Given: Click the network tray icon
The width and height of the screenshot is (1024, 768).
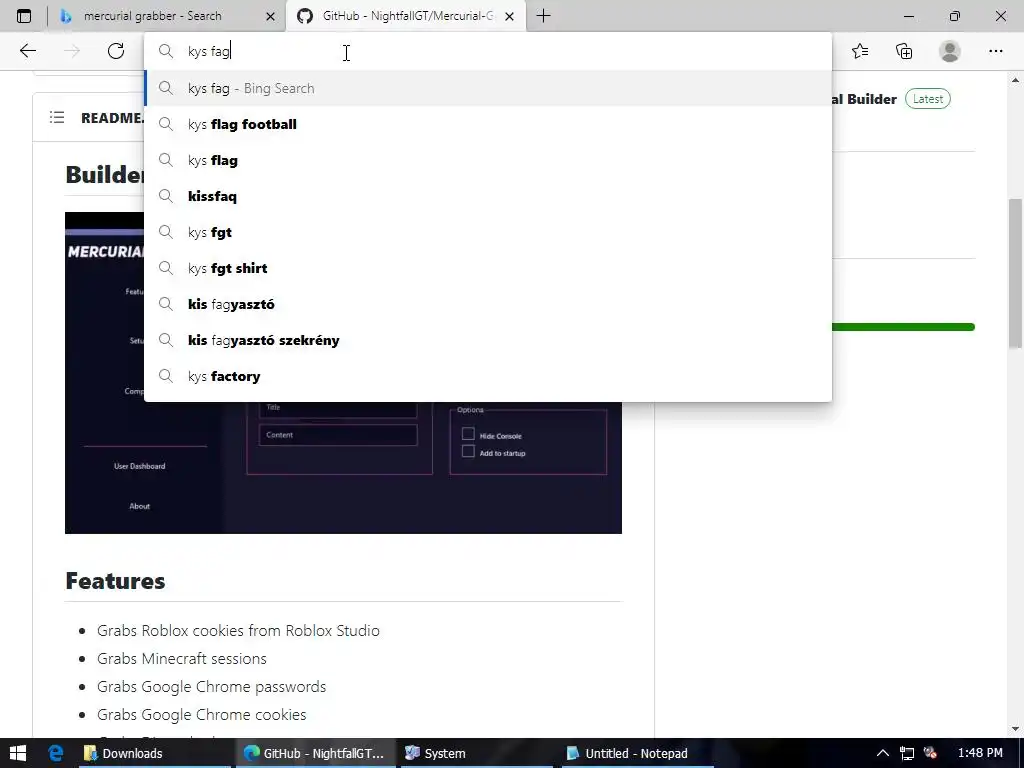Looking at the screenshot, I should tap(906, 754).
